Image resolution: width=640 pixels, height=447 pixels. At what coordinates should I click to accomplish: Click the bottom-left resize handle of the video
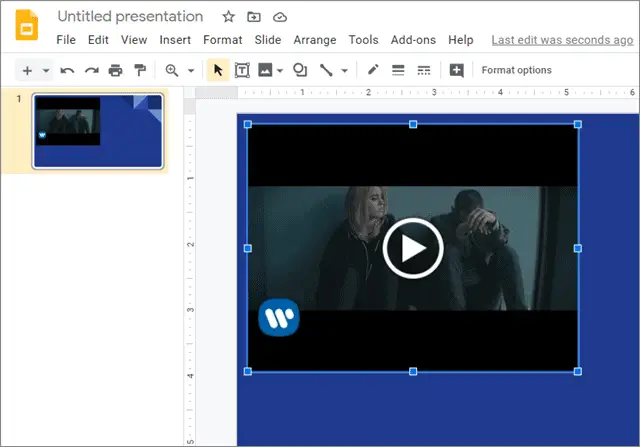click(x=248, y=371)
